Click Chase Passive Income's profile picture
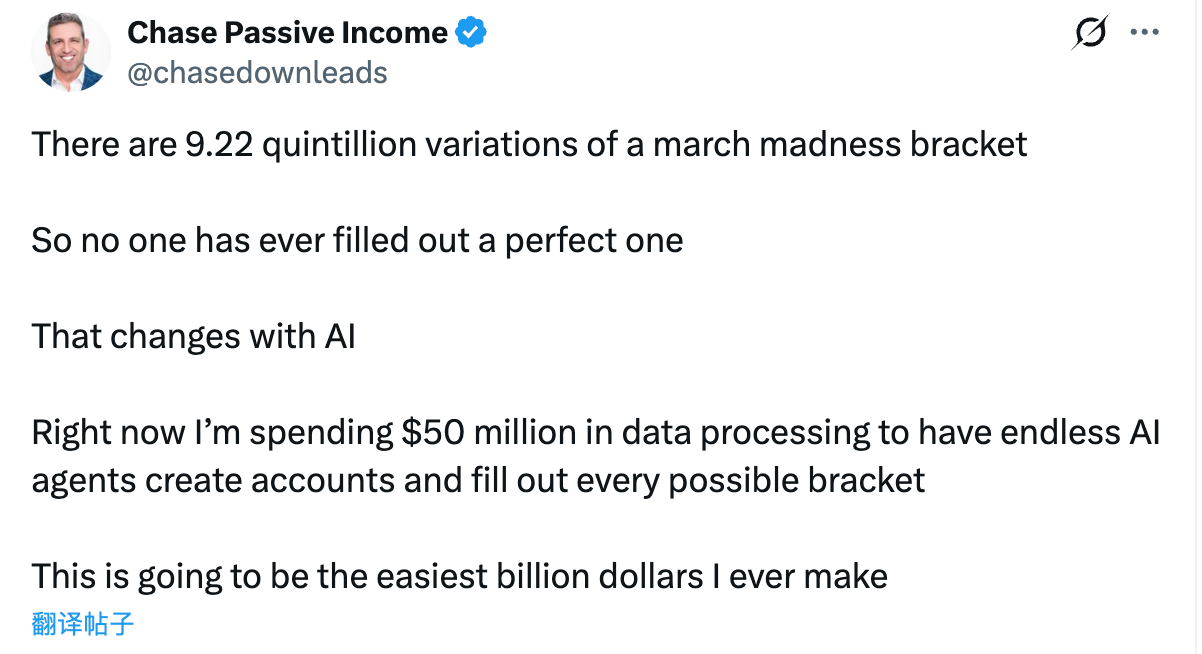The height and width of the screenshot is (654, 1202). pos(70,50)
